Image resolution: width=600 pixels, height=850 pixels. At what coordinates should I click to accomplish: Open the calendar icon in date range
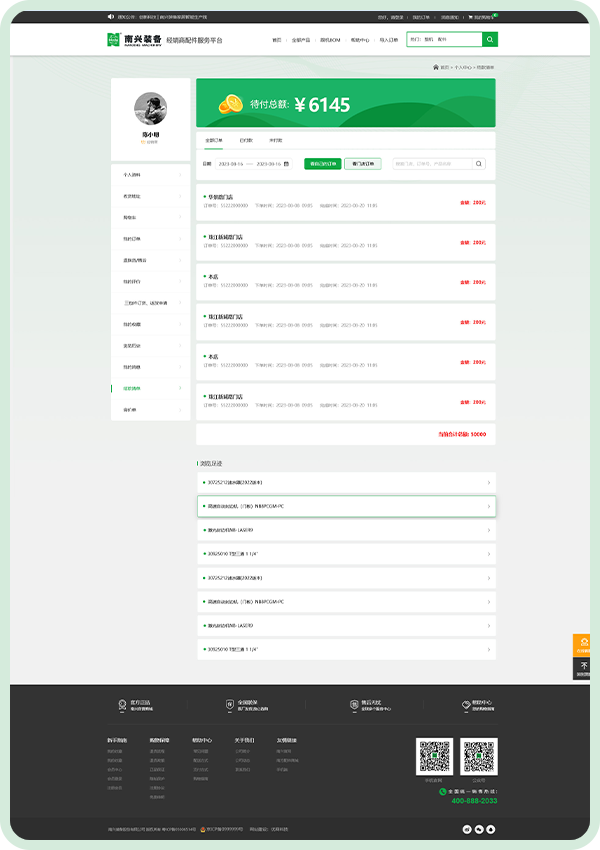287,163
